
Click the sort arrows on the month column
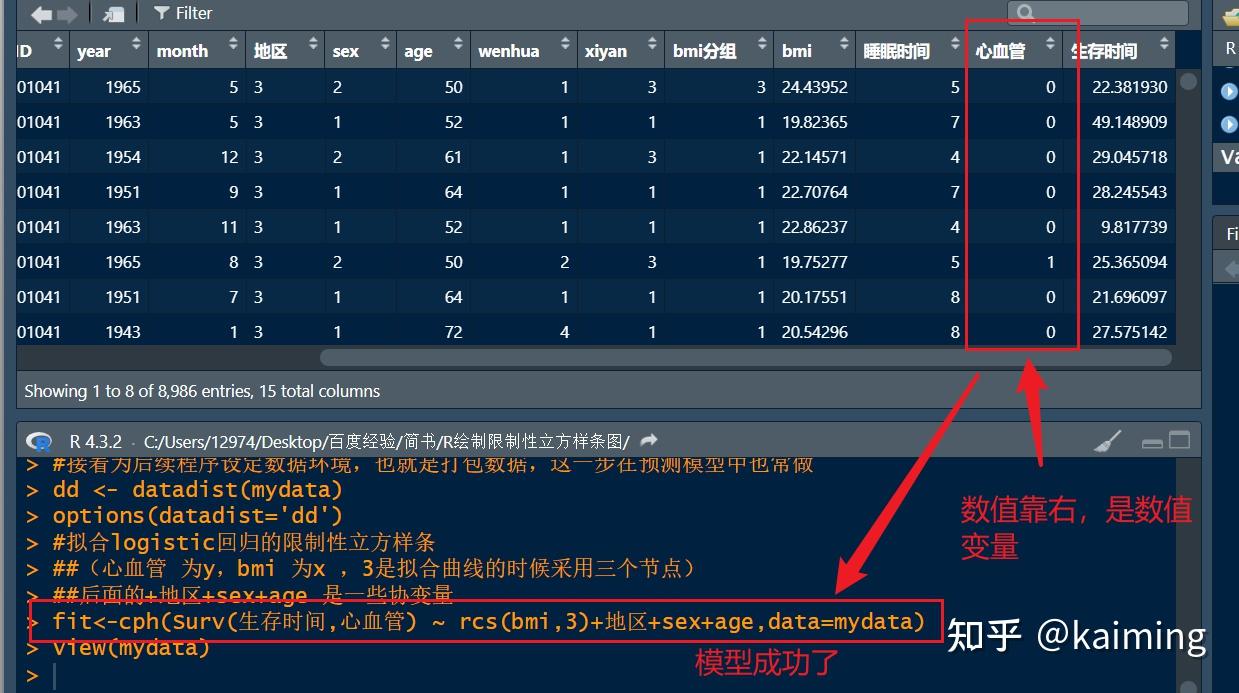point(232,44)
